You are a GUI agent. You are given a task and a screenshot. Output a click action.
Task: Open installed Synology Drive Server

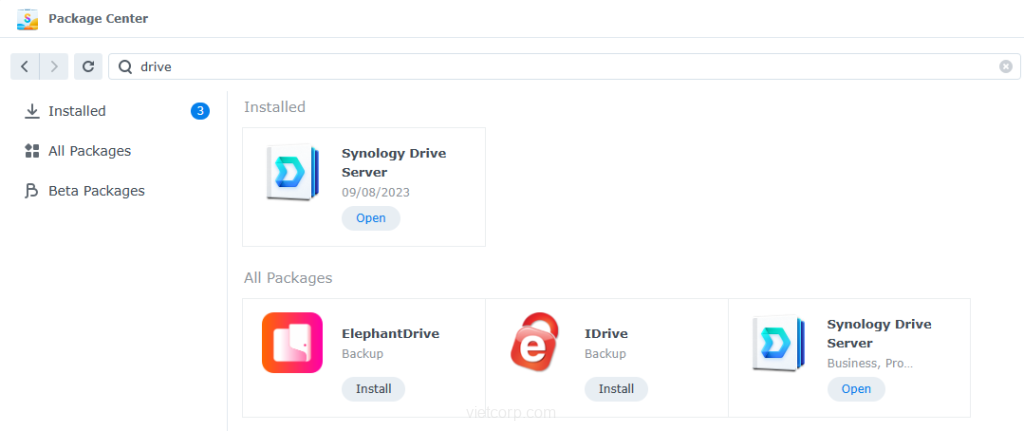(x=371, y=218)
